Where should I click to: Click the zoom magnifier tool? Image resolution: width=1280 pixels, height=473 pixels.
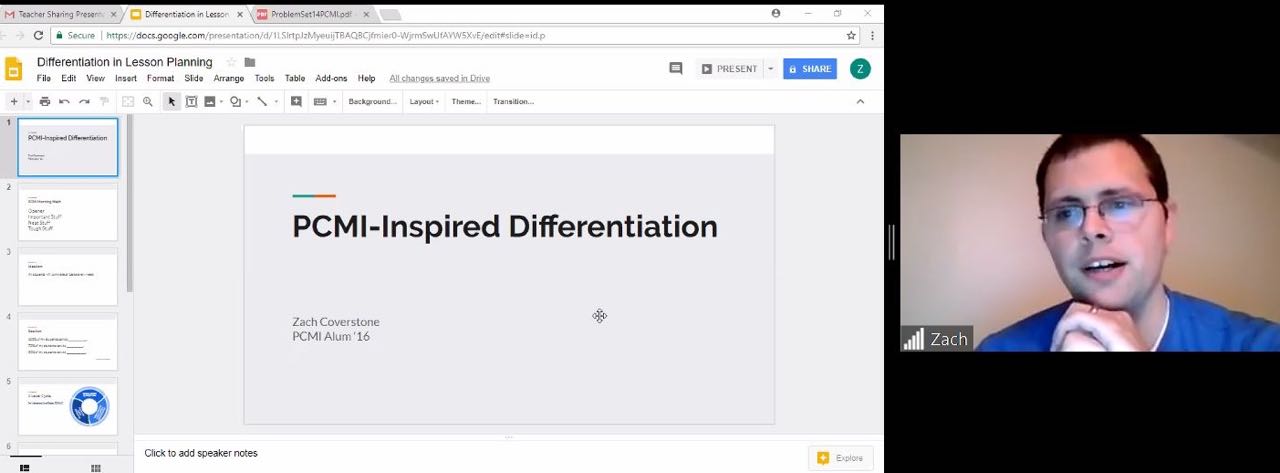[148, 101]
